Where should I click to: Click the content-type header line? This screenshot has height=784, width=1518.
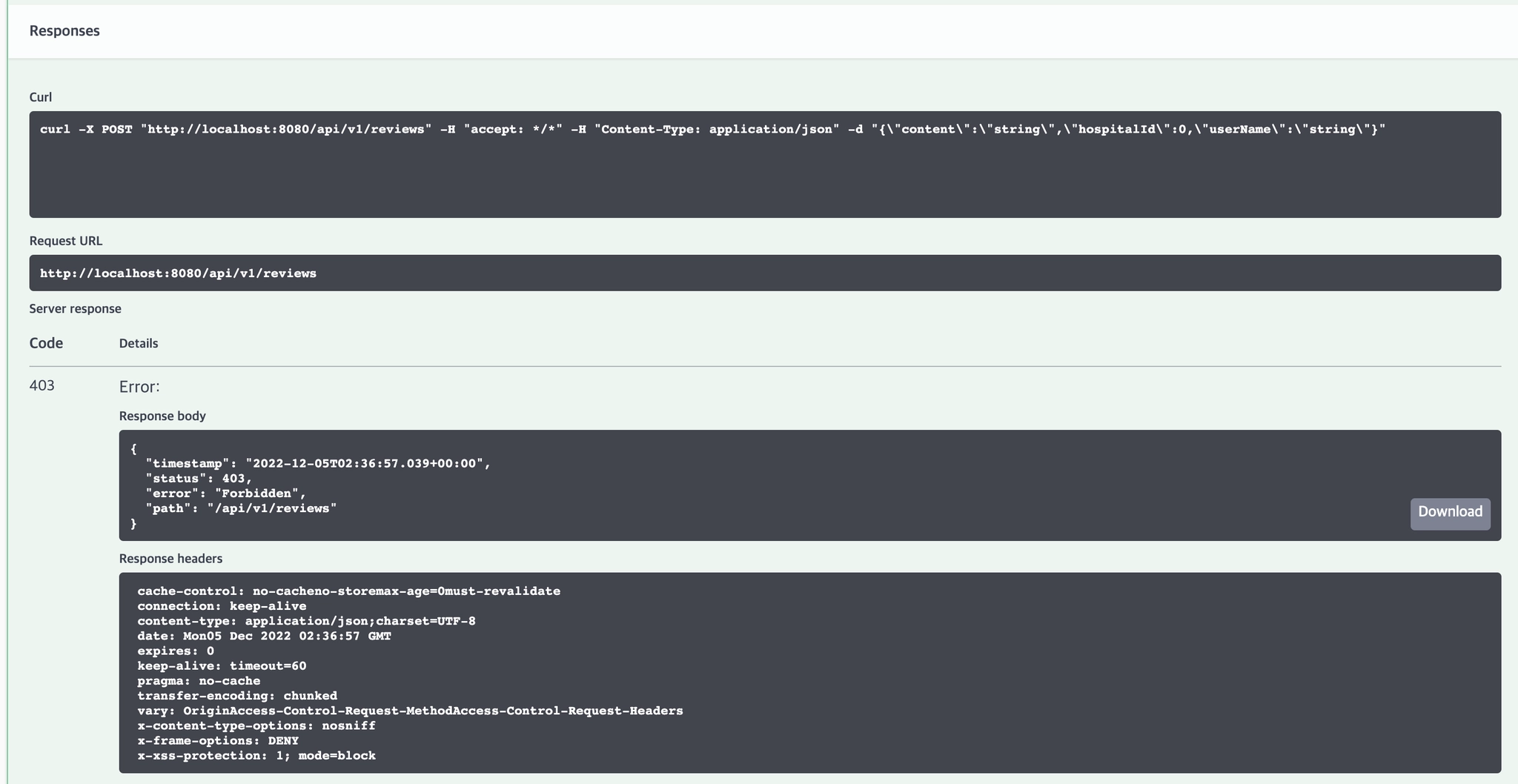pos(306,621)
